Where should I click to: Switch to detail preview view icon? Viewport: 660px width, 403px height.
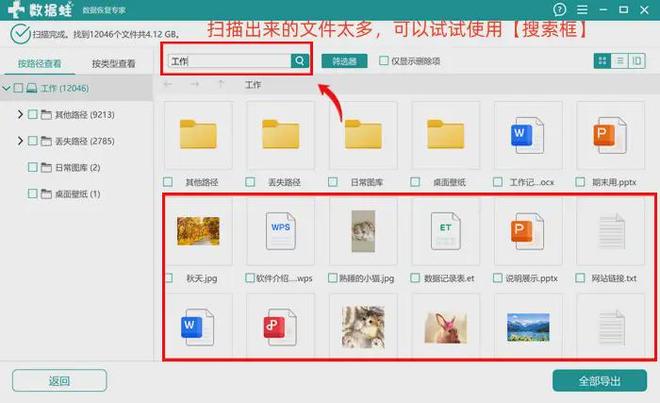pos(637,61)
